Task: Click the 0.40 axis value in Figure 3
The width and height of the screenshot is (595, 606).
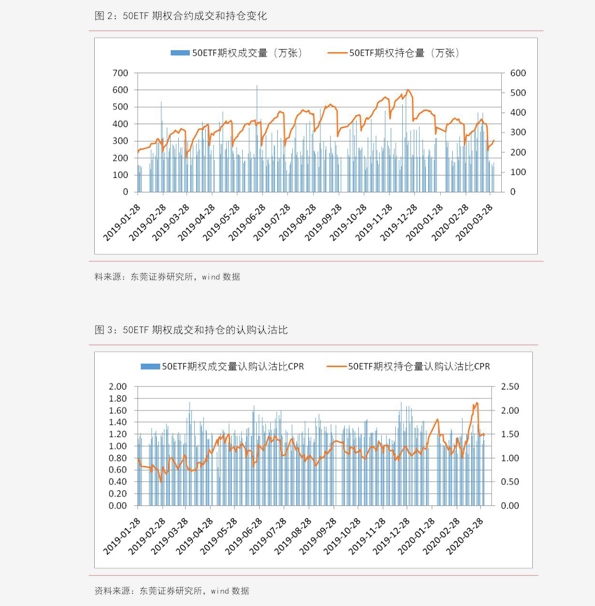Action: (x=118, y=482)
